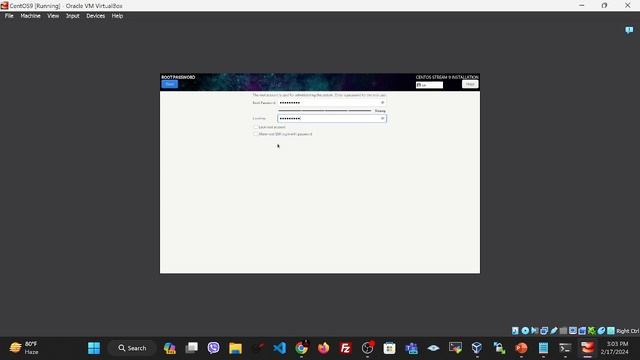Open Microsoft Teams from the taskbar
This screenshot has width=640, height=360.
(x=411, y=348)
